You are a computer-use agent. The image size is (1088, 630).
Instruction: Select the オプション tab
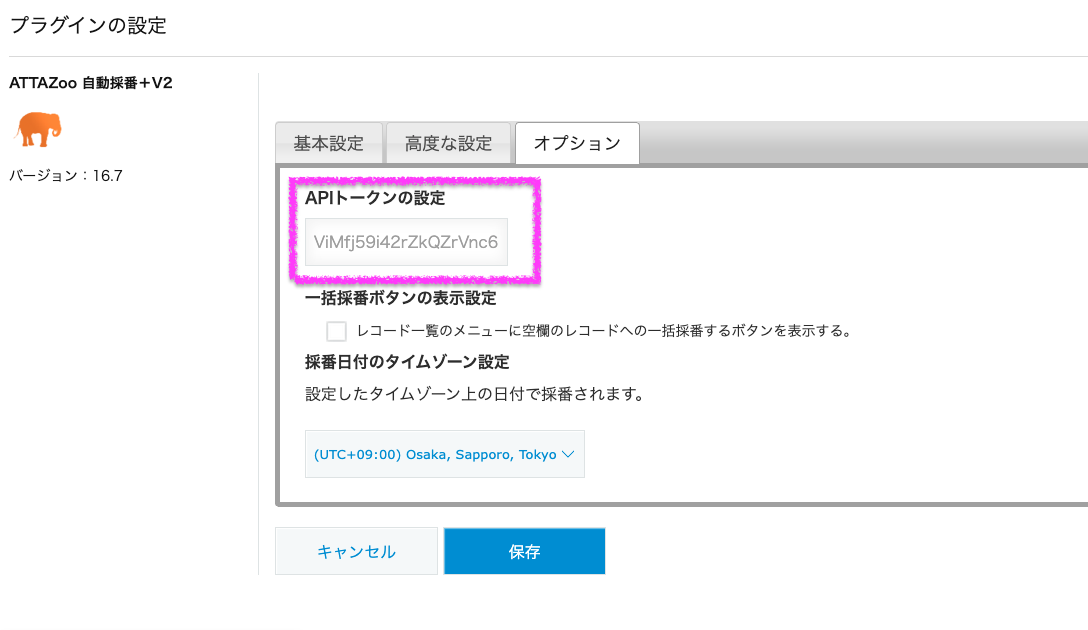click(x=576, y=142)
